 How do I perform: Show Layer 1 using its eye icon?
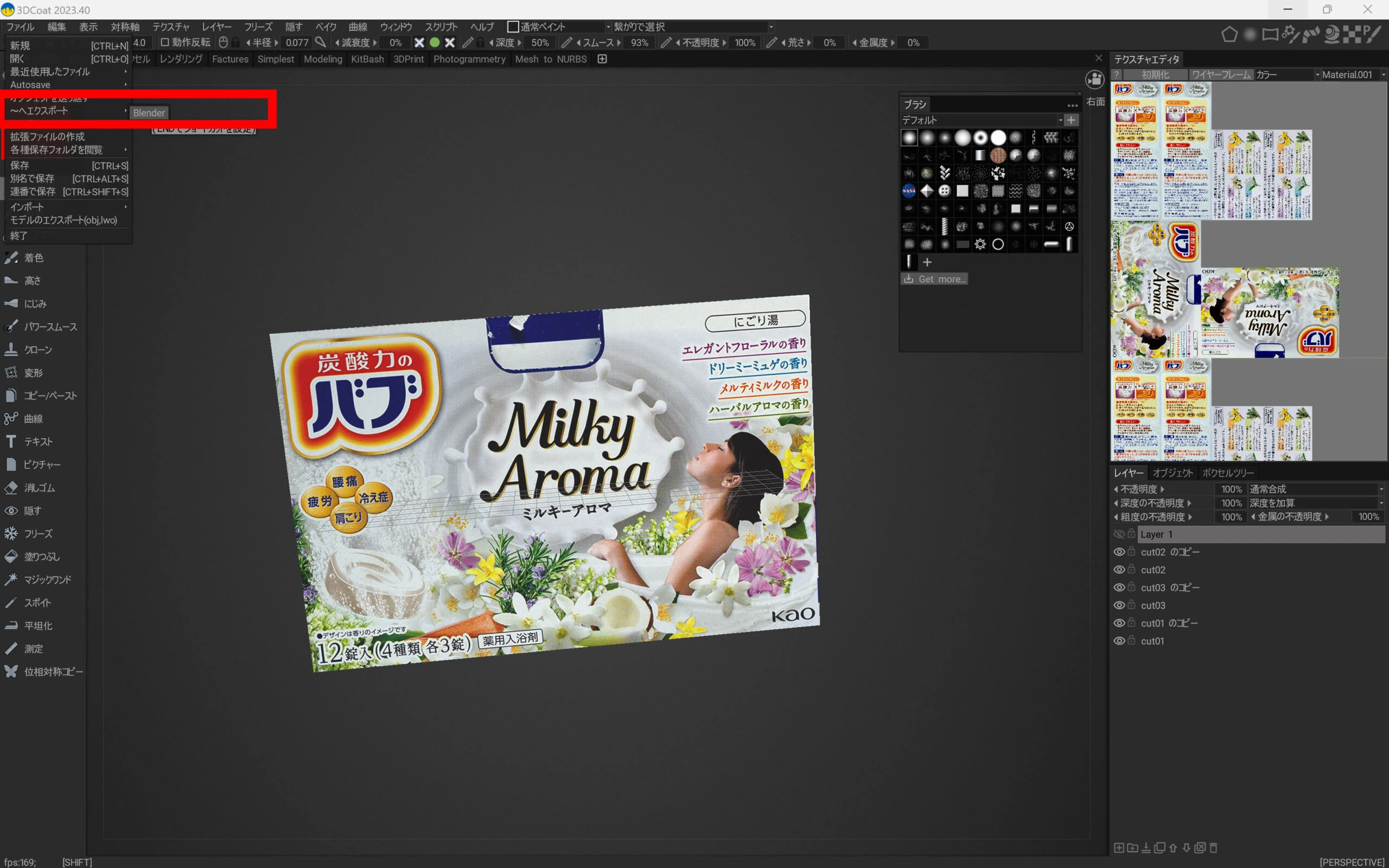coord(1119,534)
